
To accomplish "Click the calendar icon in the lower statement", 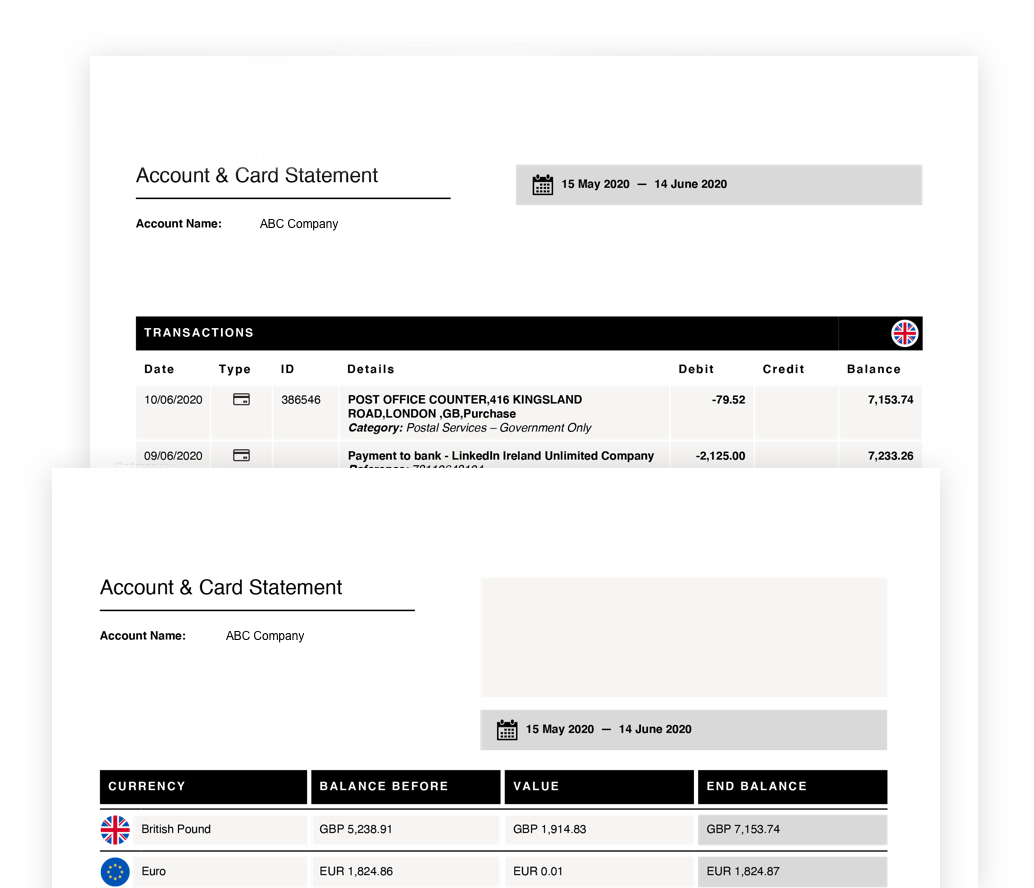I will pyautogui.click(x=507, y=730).
